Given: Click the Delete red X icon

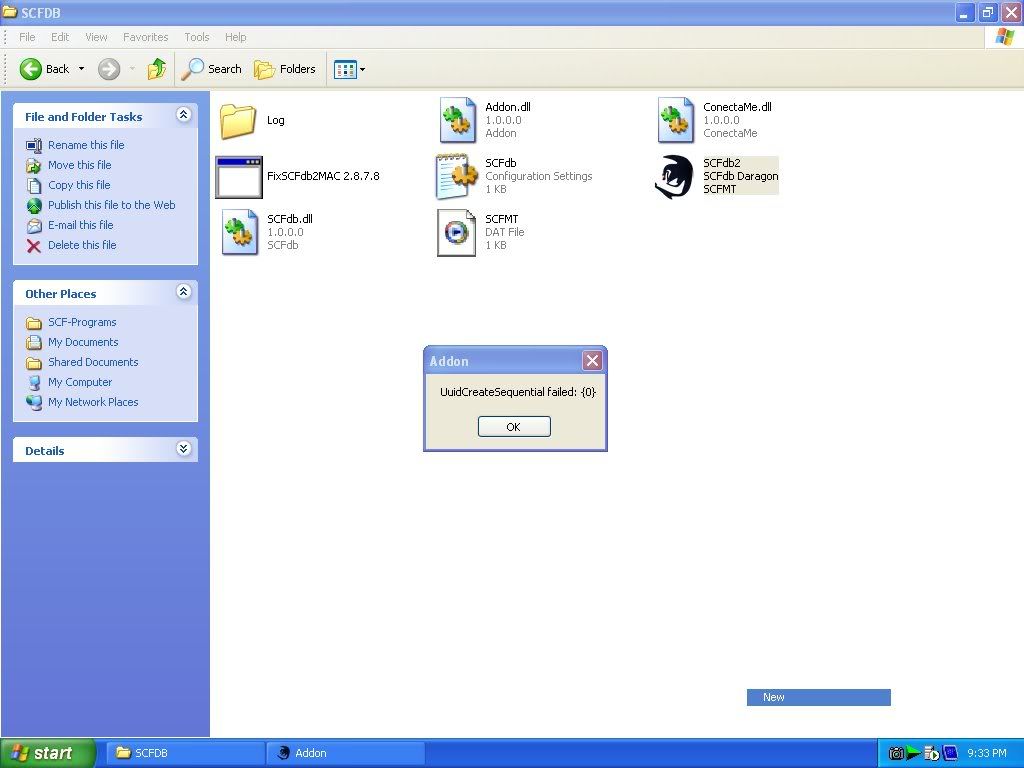Looking at the screenshot, I should tap(34, 246).
